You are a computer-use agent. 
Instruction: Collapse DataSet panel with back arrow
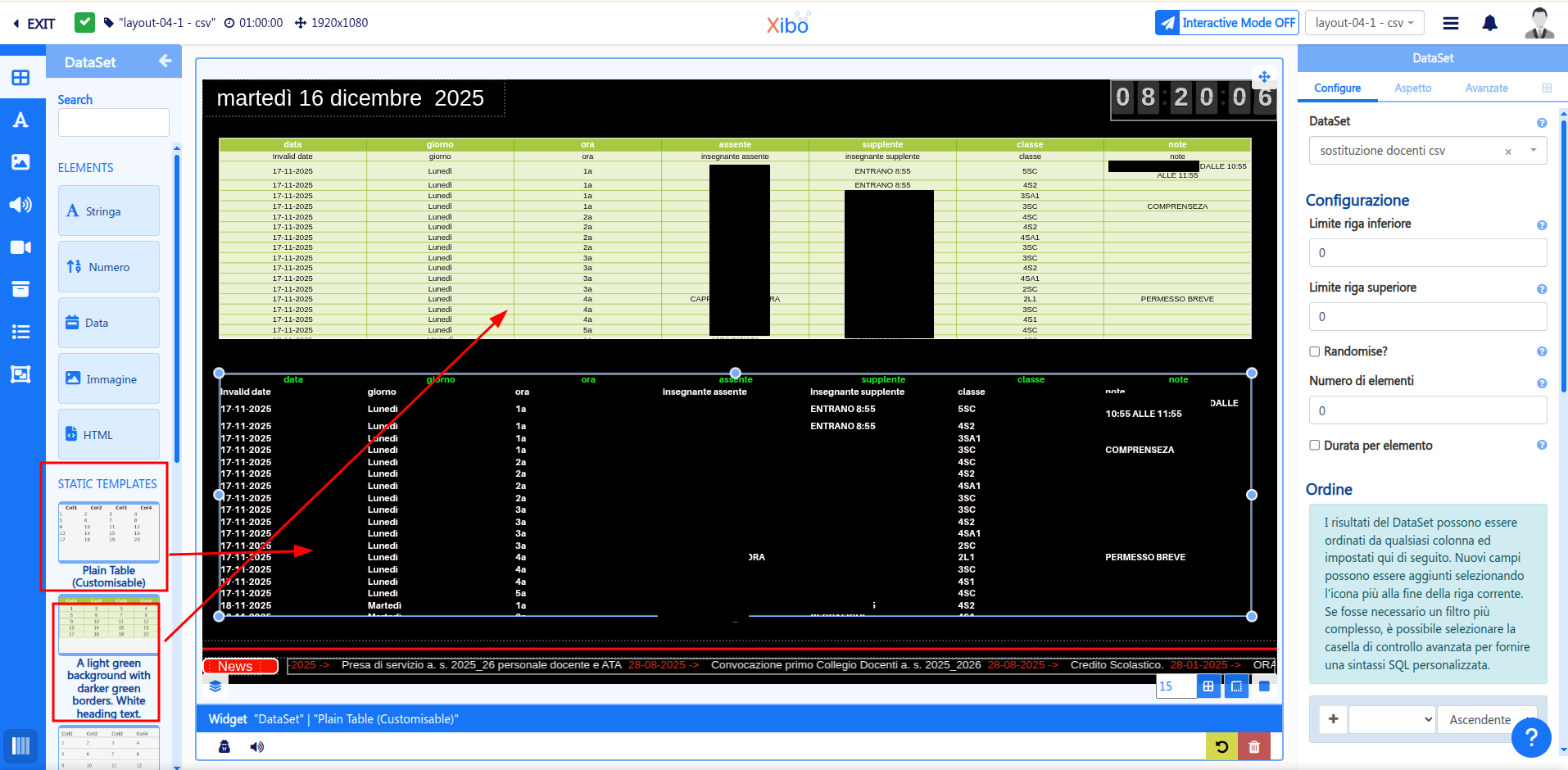coord(165,61)
